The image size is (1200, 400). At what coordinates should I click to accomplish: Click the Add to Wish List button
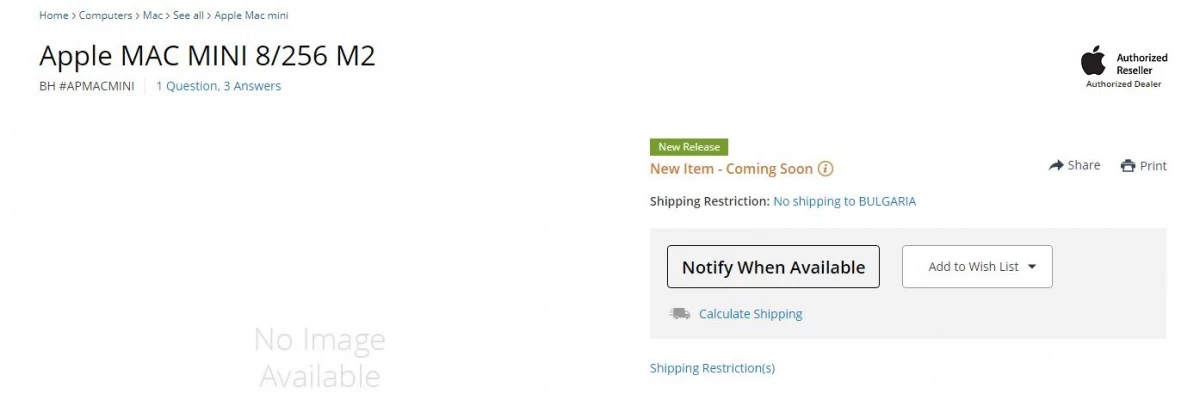[977, 267]
